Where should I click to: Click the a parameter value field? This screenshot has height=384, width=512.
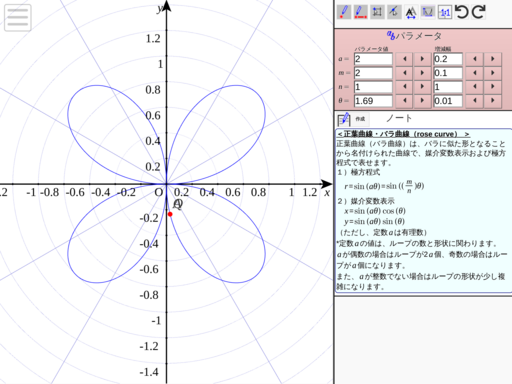(373, 59)
